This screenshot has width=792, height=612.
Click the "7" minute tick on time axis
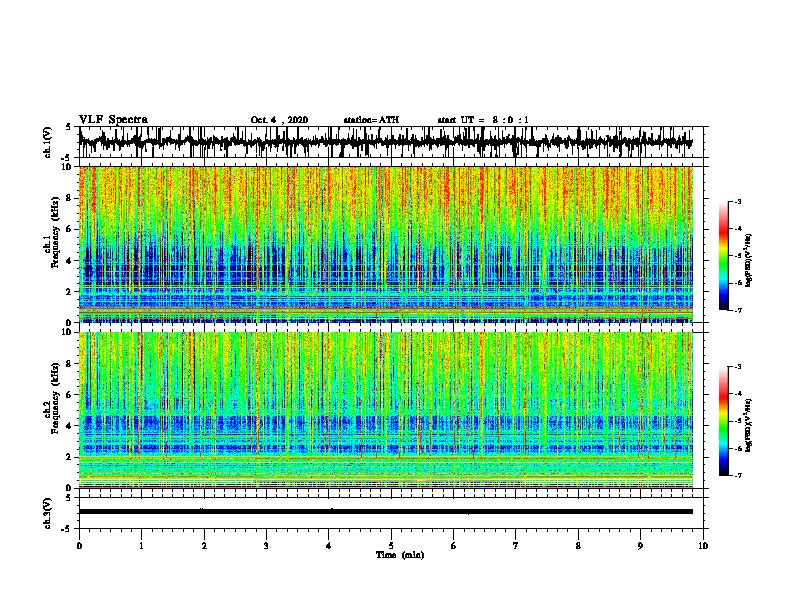[x=516, y=546]
